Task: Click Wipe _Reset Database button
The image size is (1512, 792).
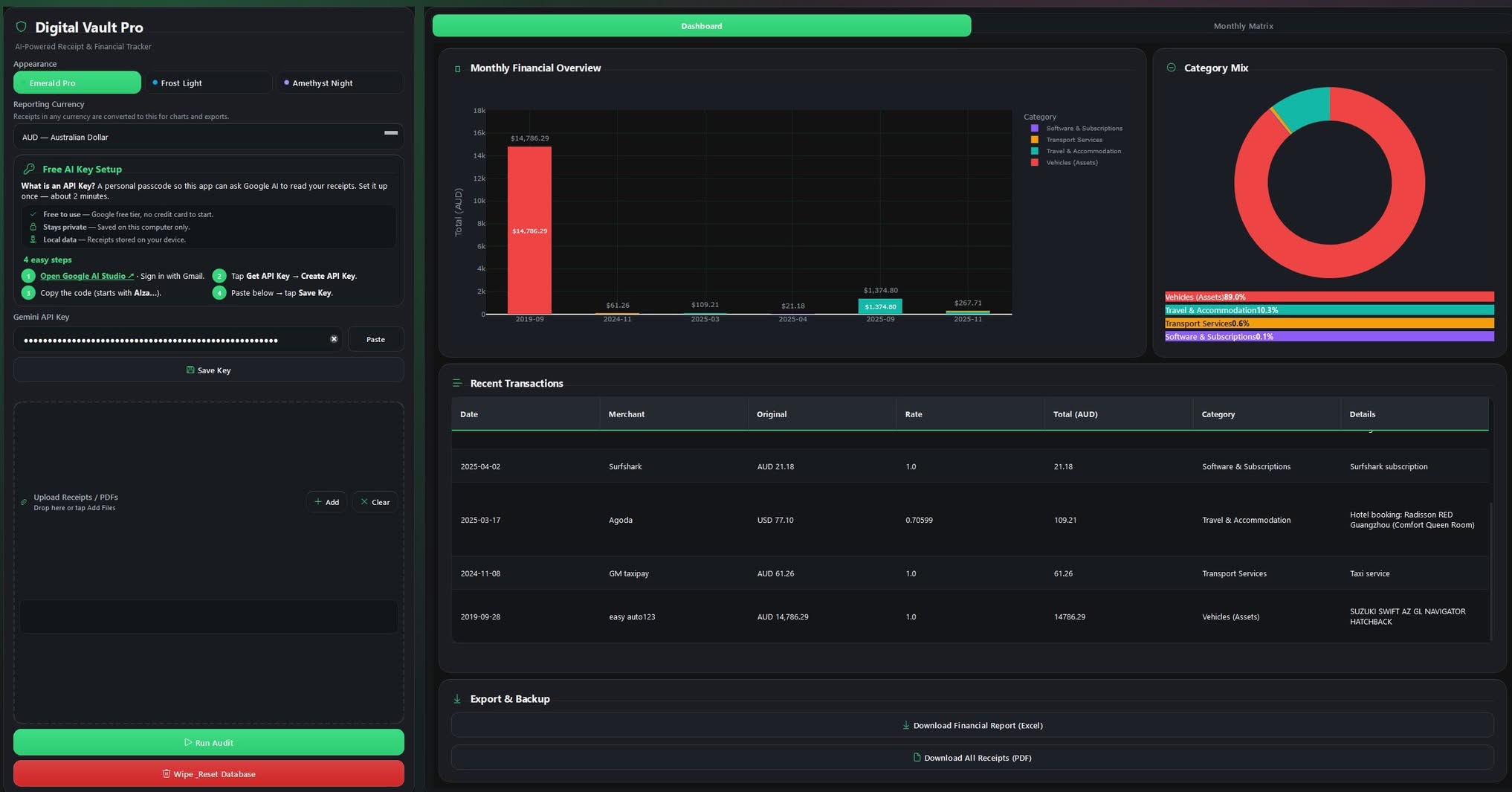Action: pos(208,773)
